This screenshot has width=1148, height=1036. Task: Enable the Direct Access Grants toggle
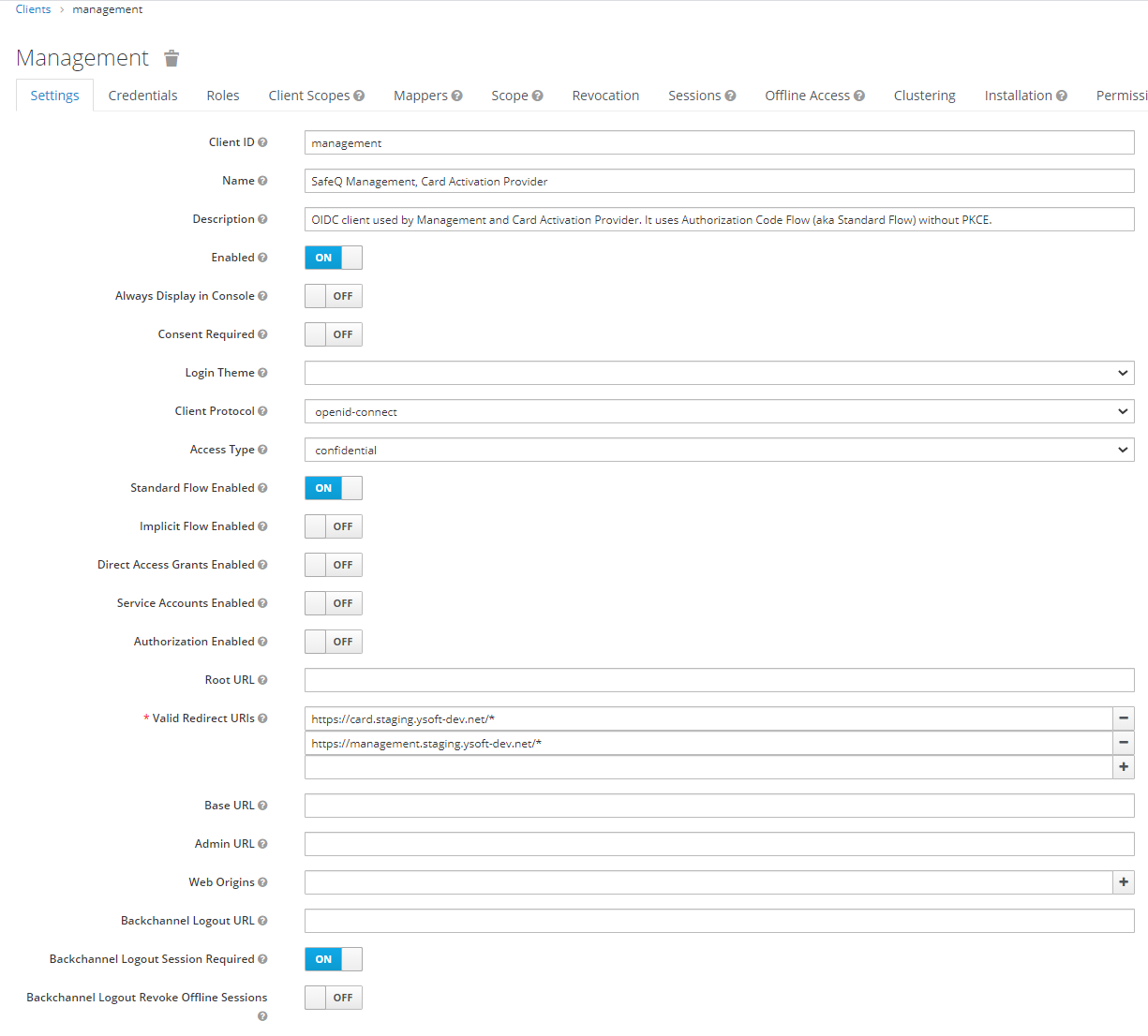tap(333, 565)
